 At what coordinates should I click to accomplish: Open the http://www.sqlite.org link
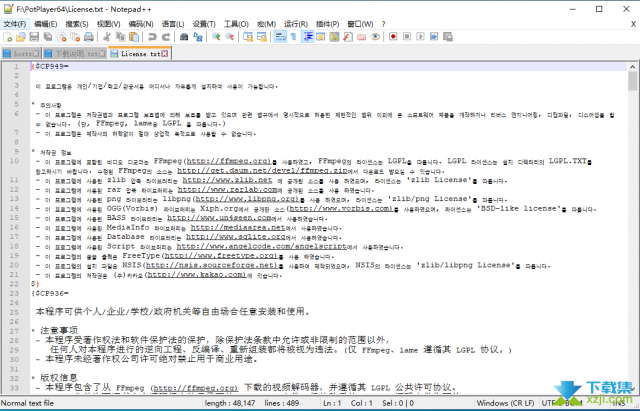[236, 237]
